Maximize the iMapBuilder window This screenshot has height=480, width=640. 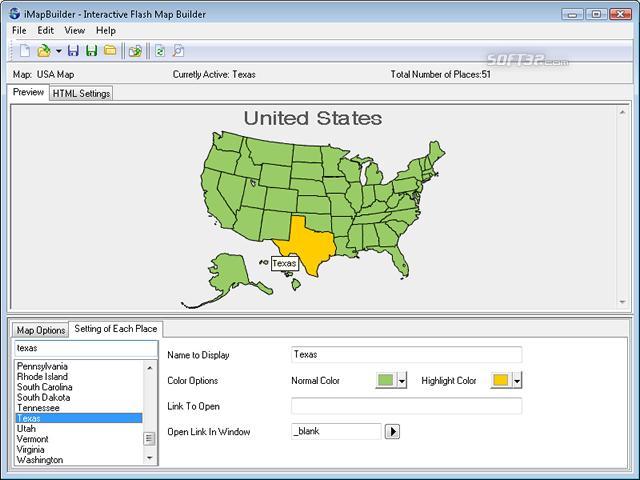point(596,14)
